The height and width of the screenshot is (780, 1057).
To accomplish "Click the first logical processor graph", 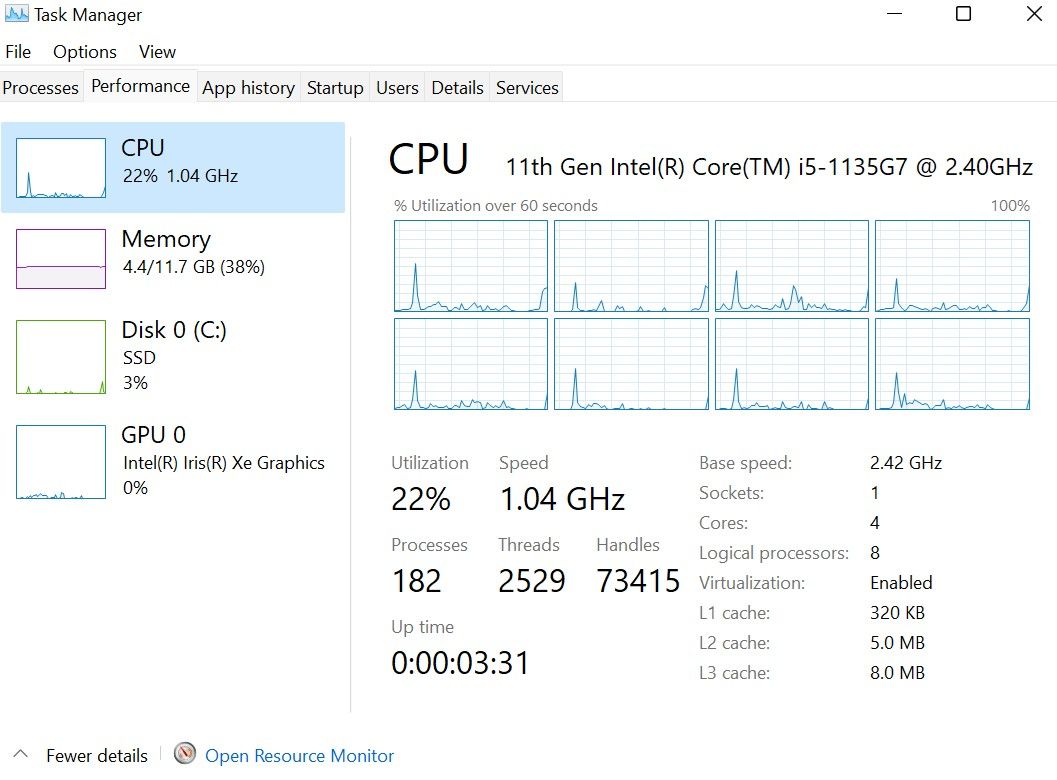I will click(x=470, y=265).
